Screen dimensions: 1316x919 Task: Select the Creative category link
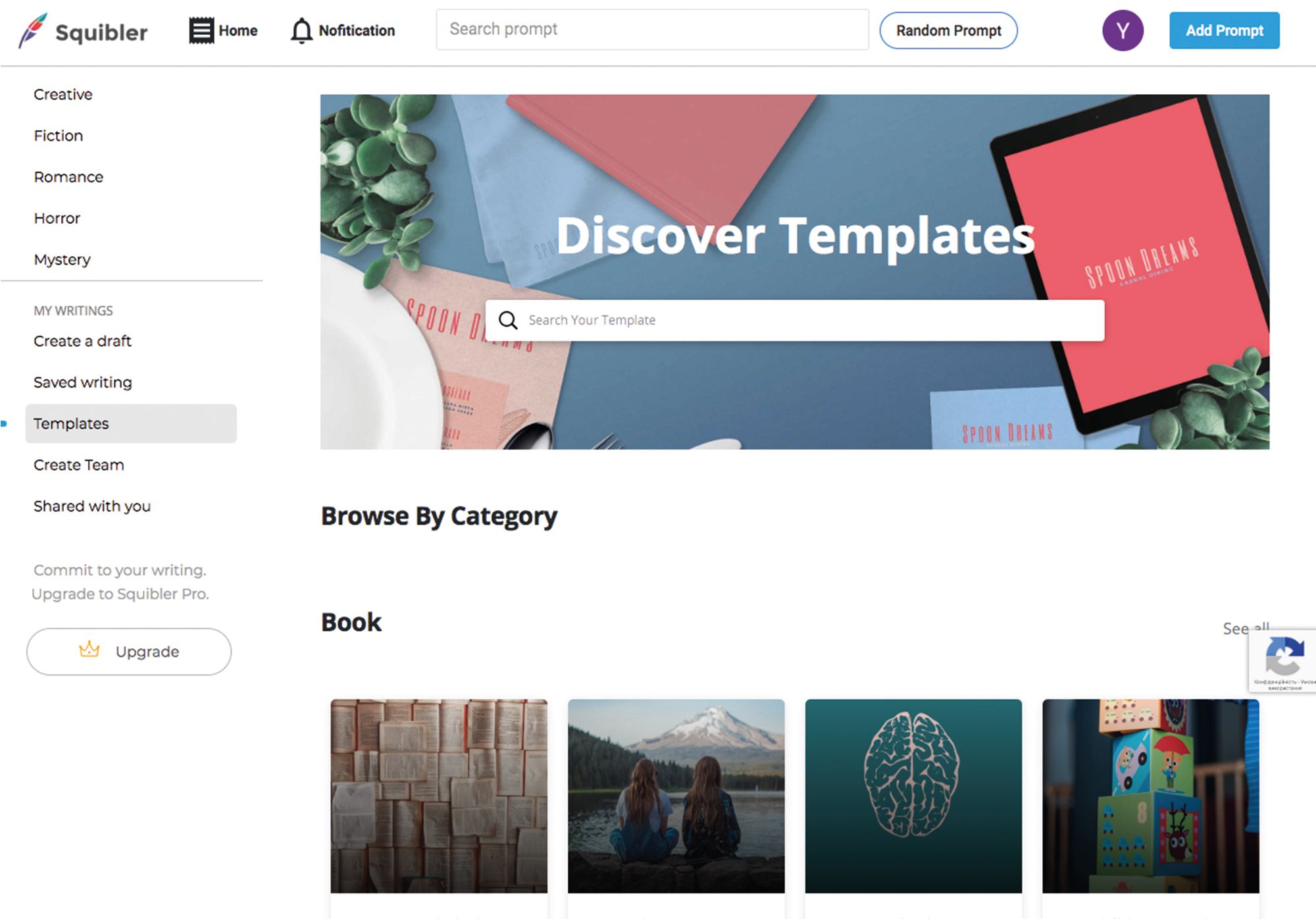[x=63, y=93]
